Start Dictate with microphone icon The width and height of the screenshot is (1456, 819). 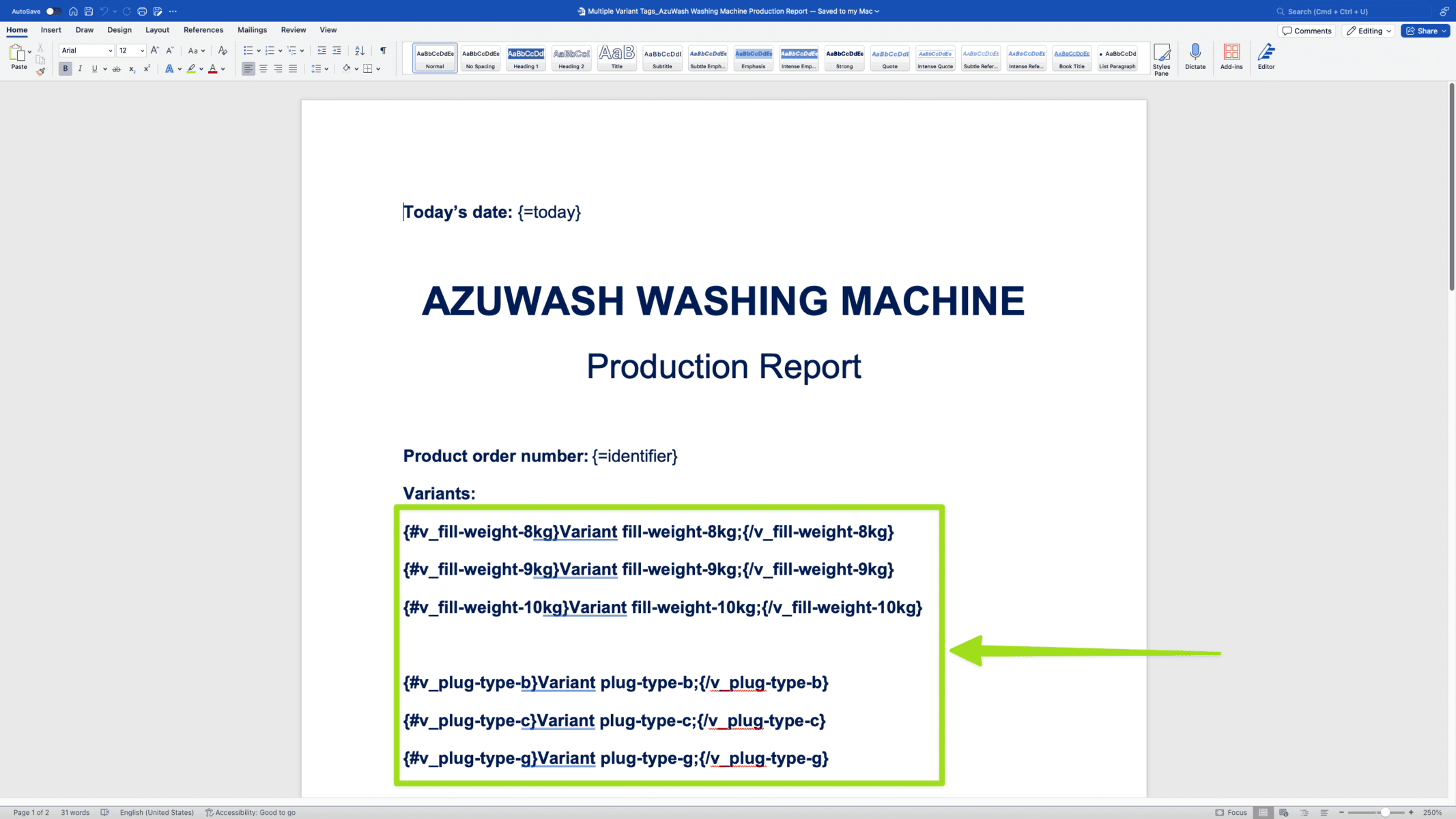point(1195,57)
